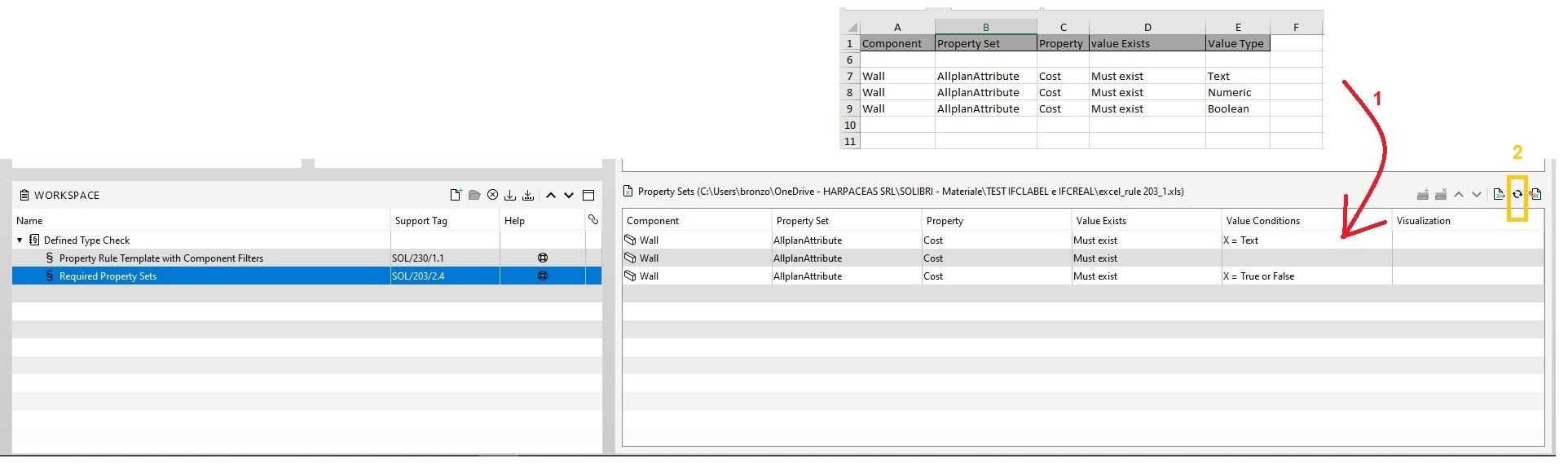Select Excel row 7 header
Viewport: 1568px width, 472px height.
coord(850,76)
